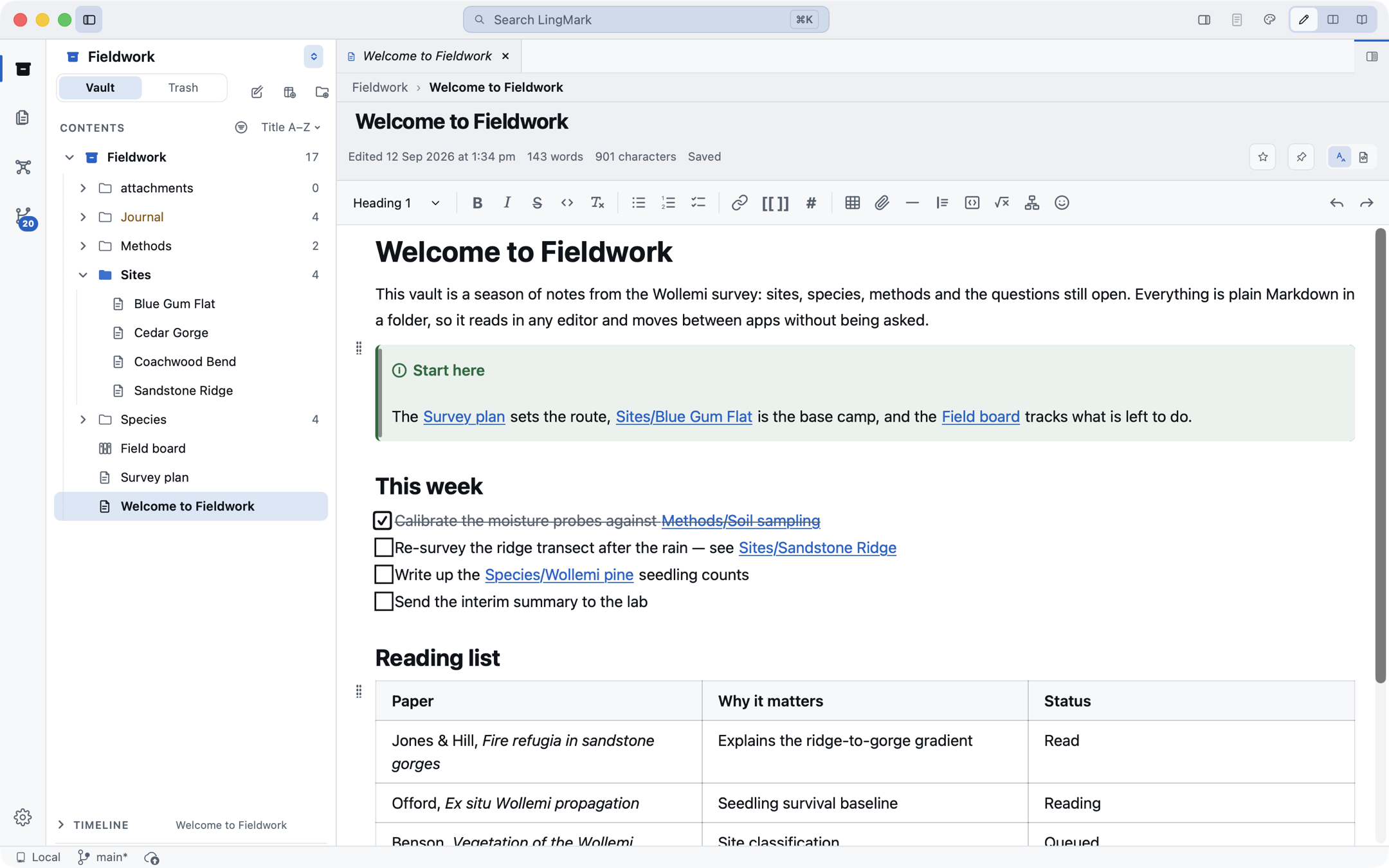1389x868 pixels.
Task: Insert a horizontal rule
Action: (x=912, y=203)
